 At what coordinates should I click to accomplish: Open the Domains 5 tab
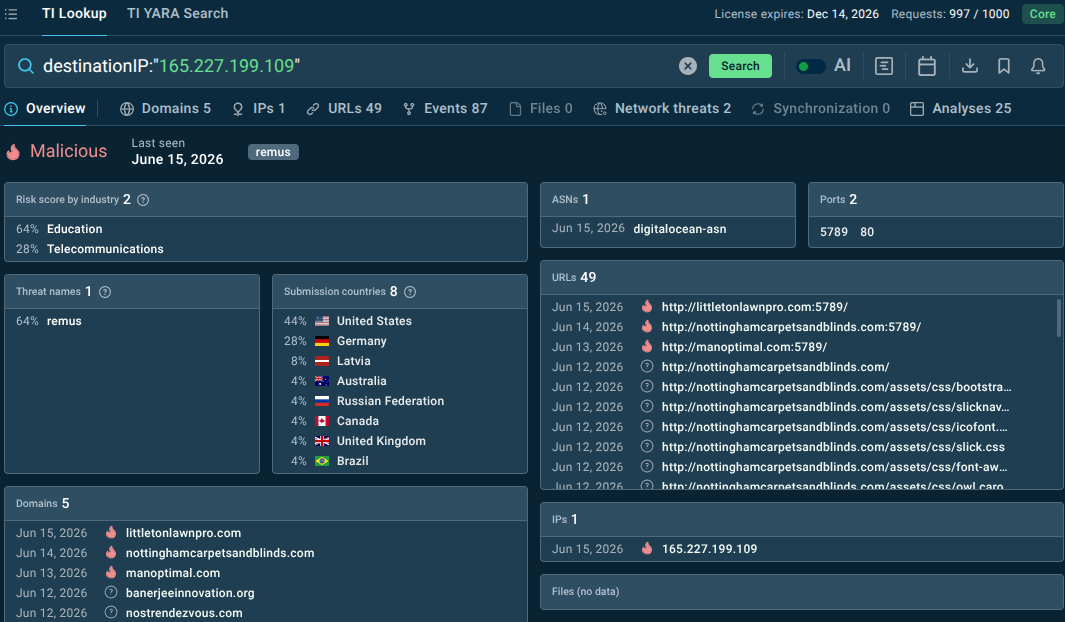(165, 109)
